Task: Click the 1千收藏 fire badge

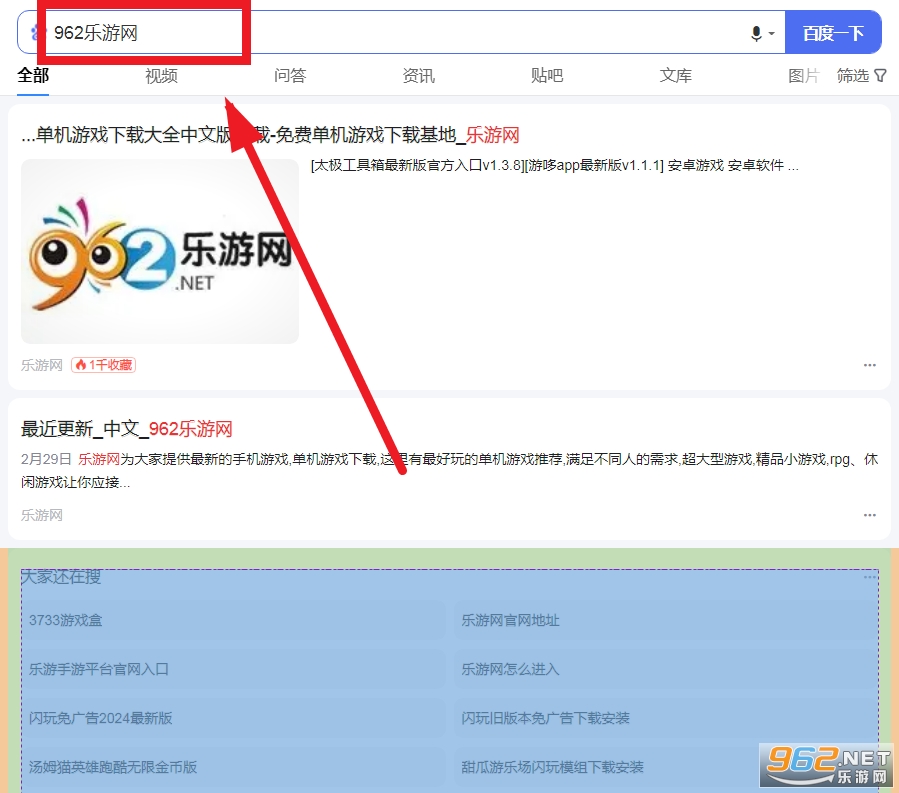Action: click(x=103, y=365)
